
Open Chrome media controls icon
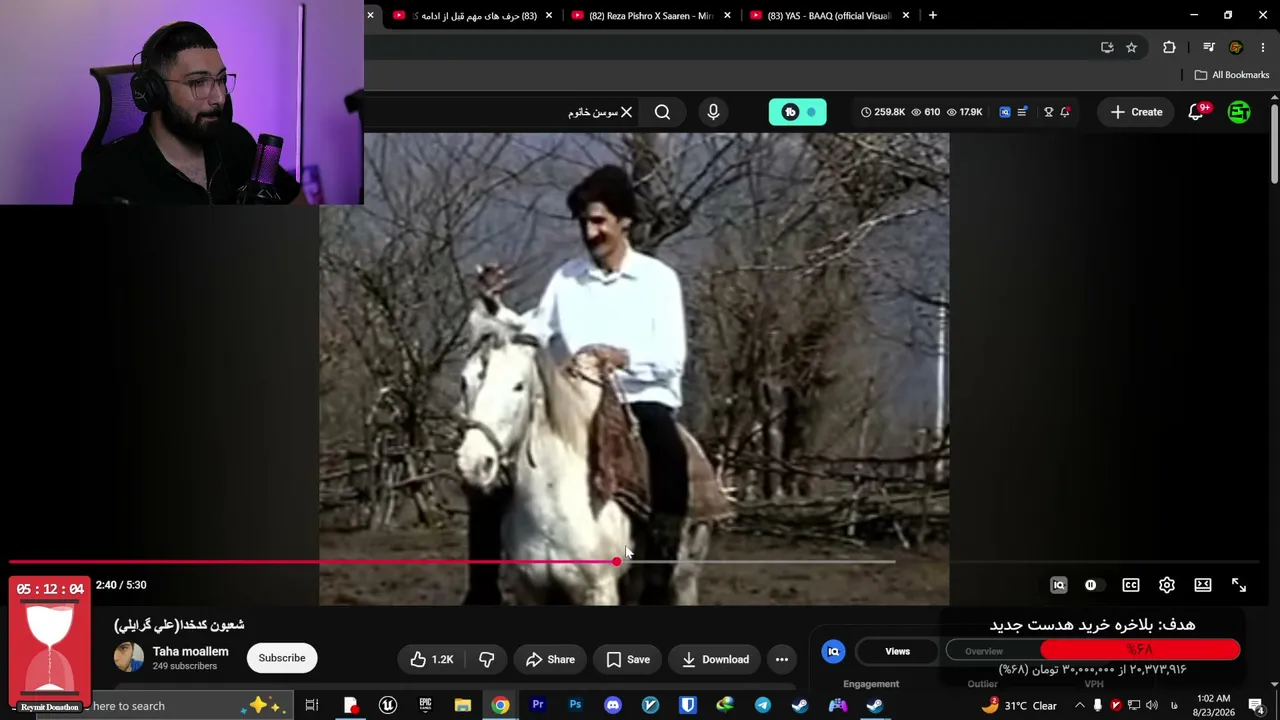point(1209,47)
